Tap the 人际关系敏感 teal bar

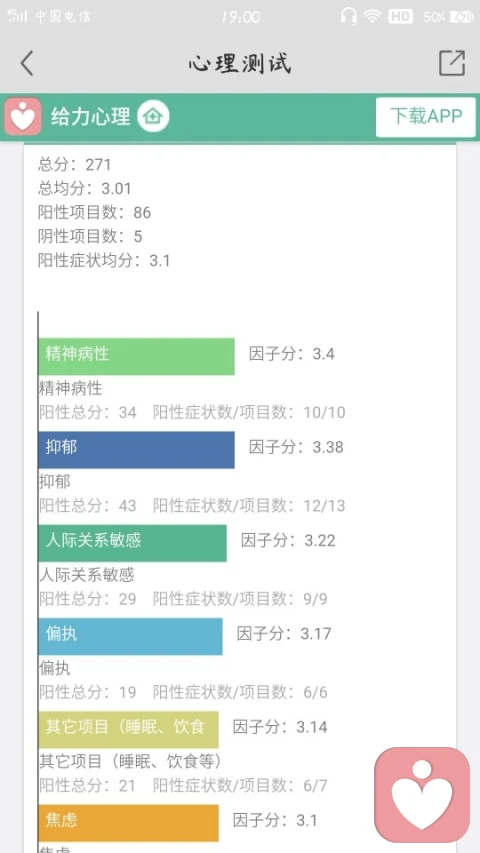pyautogui.click(x=133, y=543)
